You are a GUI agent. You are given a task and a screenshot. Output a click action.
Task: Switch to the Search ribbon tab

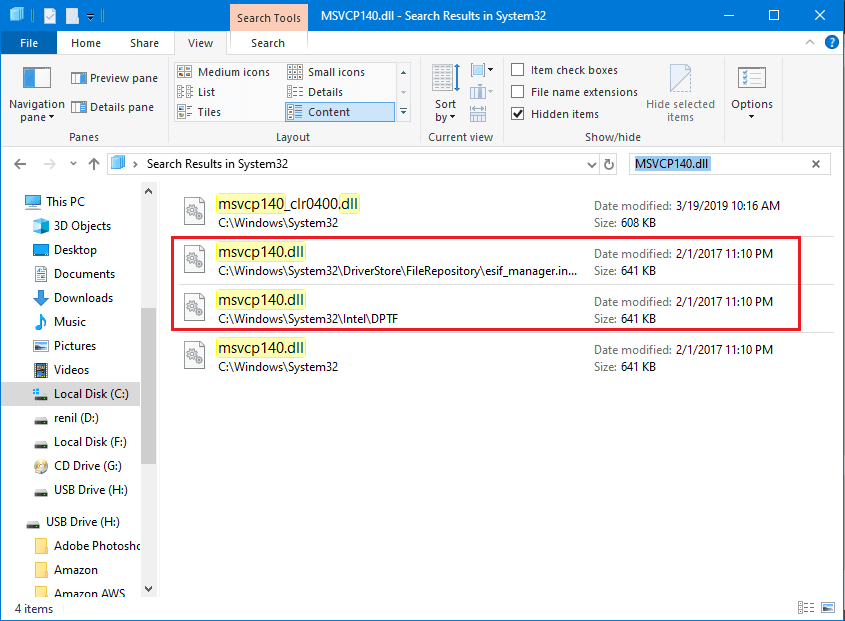[x=268, y=43]
